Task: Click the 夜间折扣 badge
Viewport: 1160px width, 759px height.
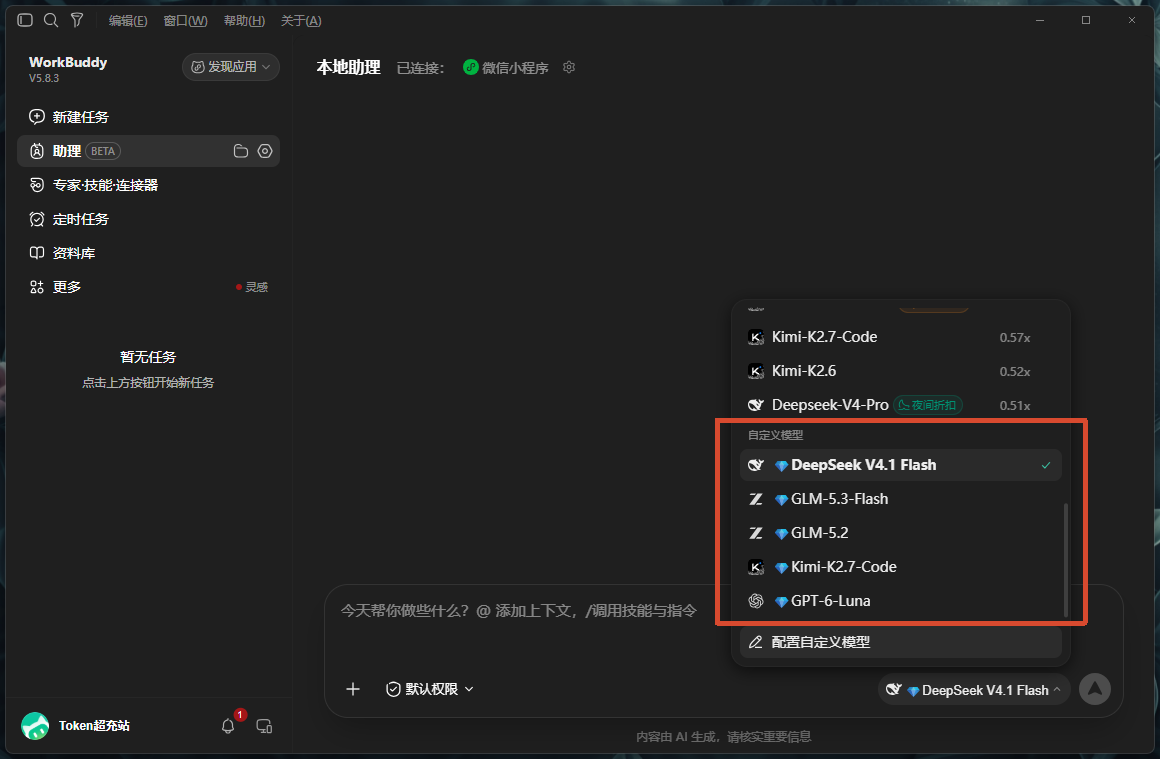Action: pos(928,405)
